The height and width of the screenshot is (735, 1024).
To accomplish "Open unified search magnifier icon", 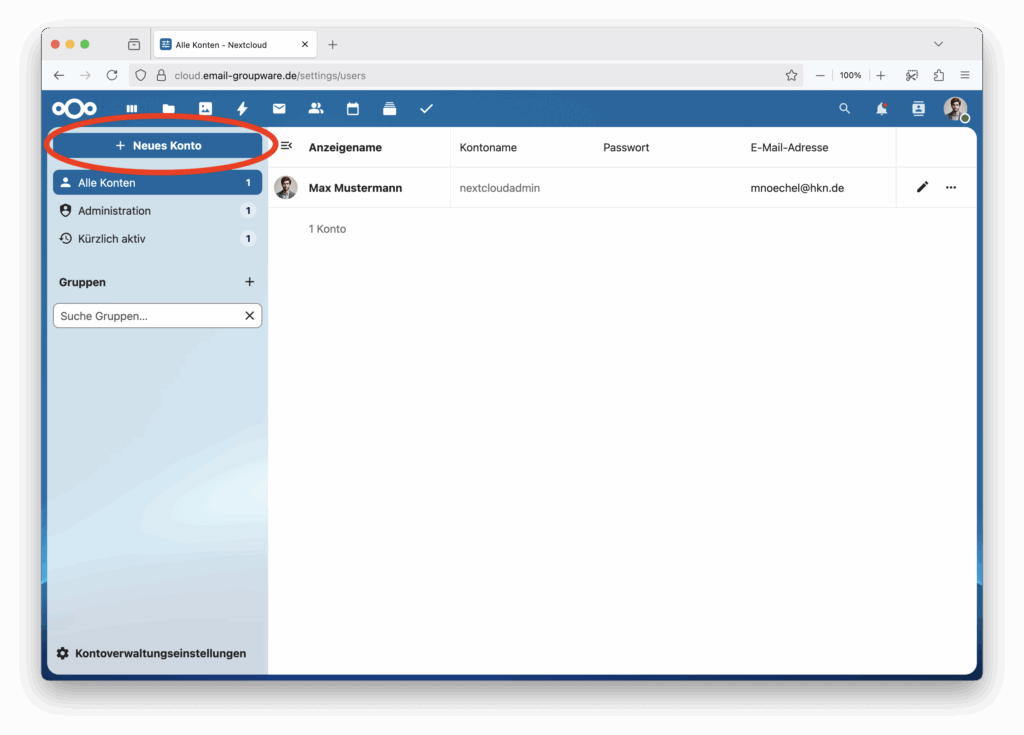I will coord(844,108).
